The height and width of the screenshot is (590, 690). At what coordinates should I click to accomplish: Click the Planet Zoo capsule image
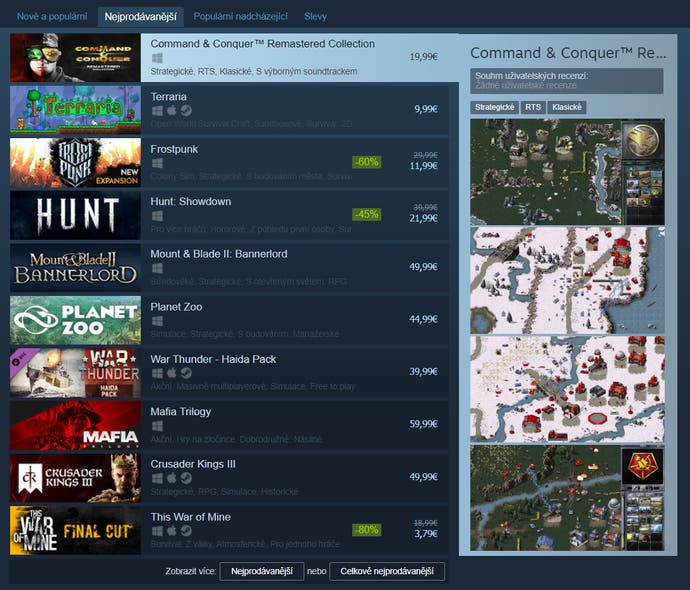point(75,320)
